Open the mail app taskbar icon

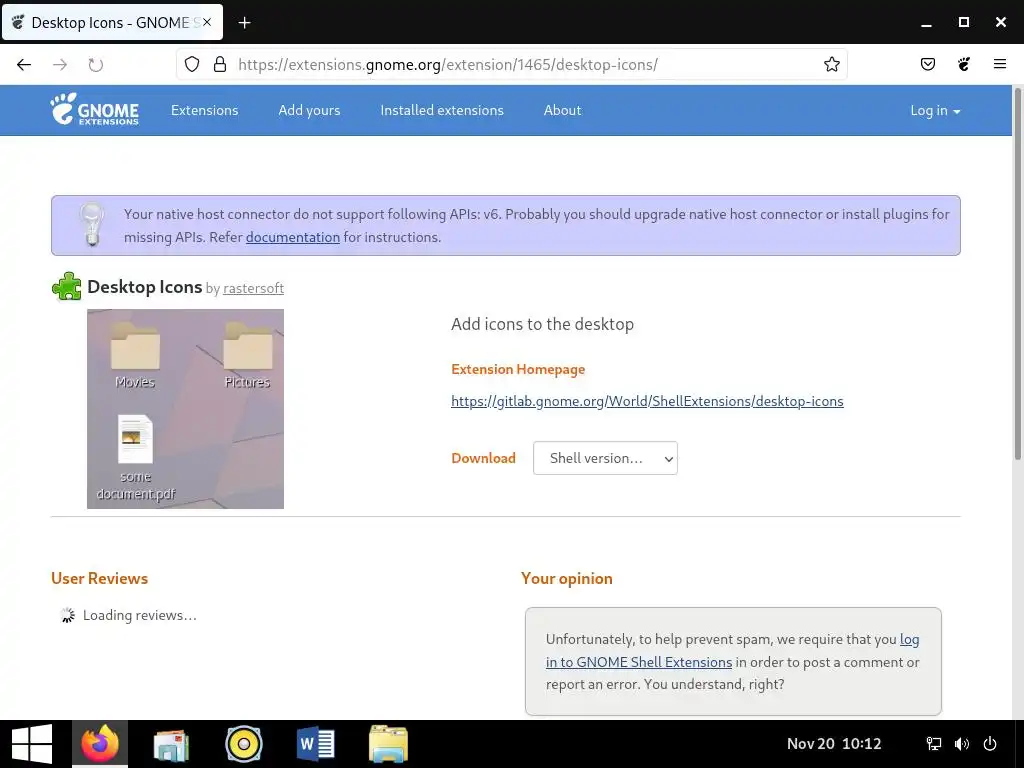[171, 745]
